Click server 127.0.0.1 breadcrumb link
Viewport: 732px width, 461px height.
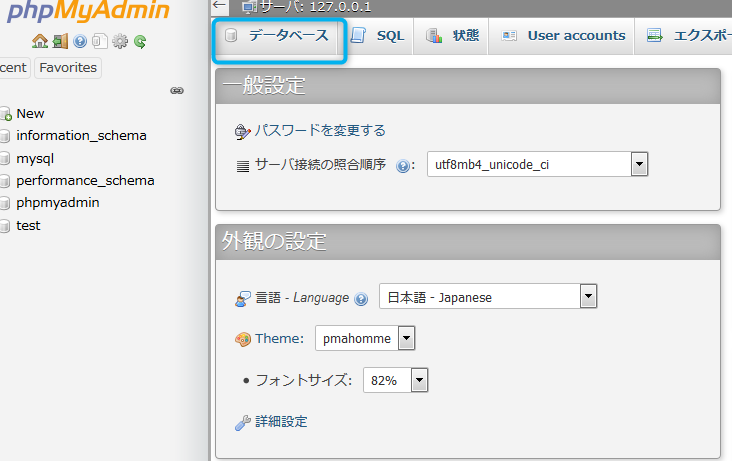point(316,7)
